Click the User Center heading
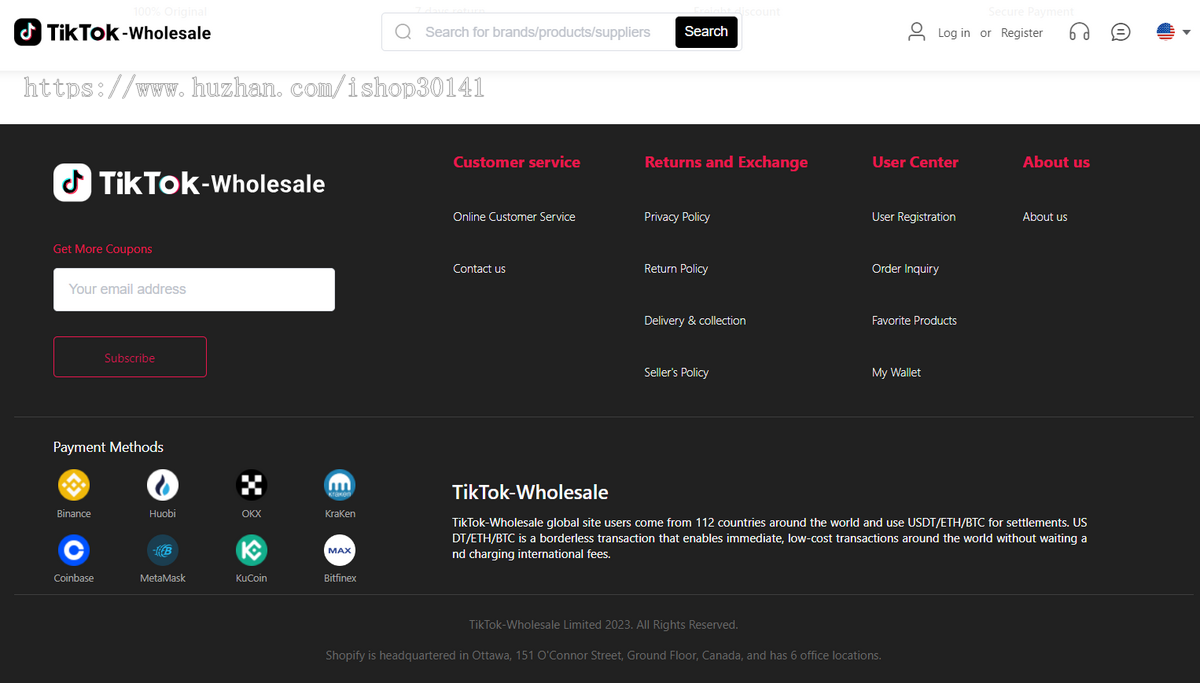 pos(915,162)
